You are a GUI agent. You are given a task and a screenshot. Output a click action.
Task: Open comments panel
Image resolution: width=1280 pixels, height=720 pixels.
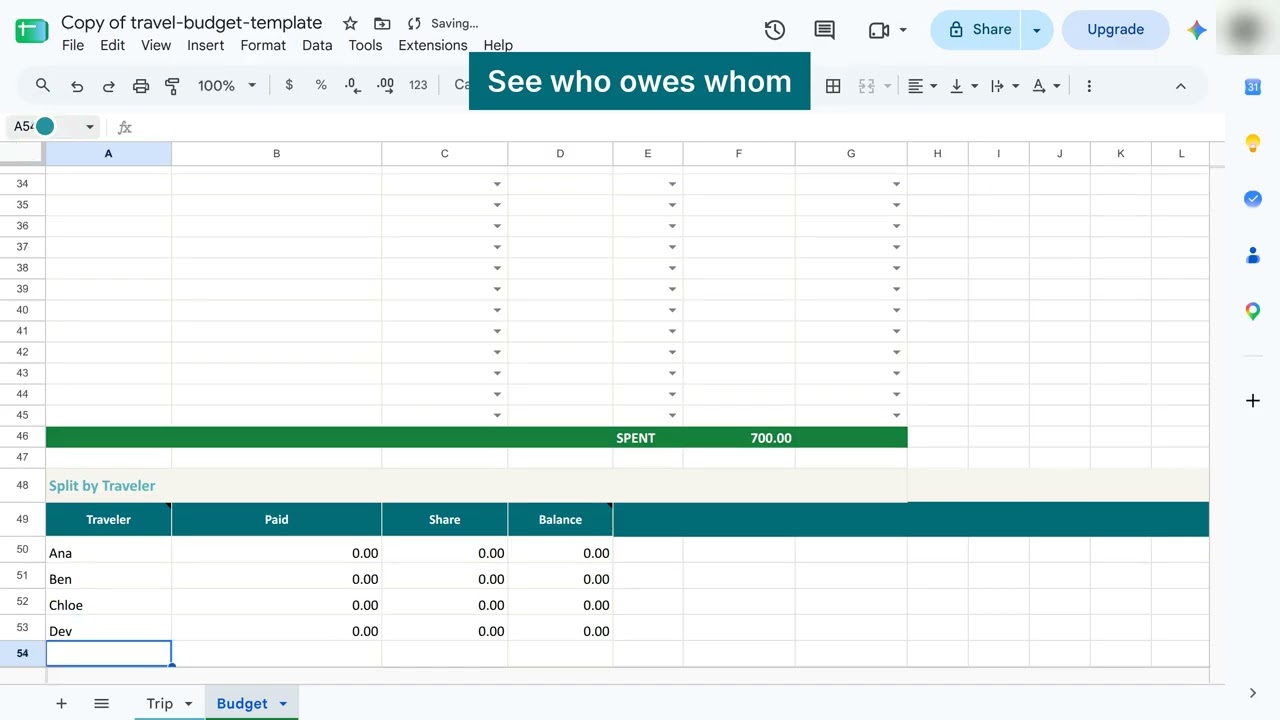coord(825,30)
